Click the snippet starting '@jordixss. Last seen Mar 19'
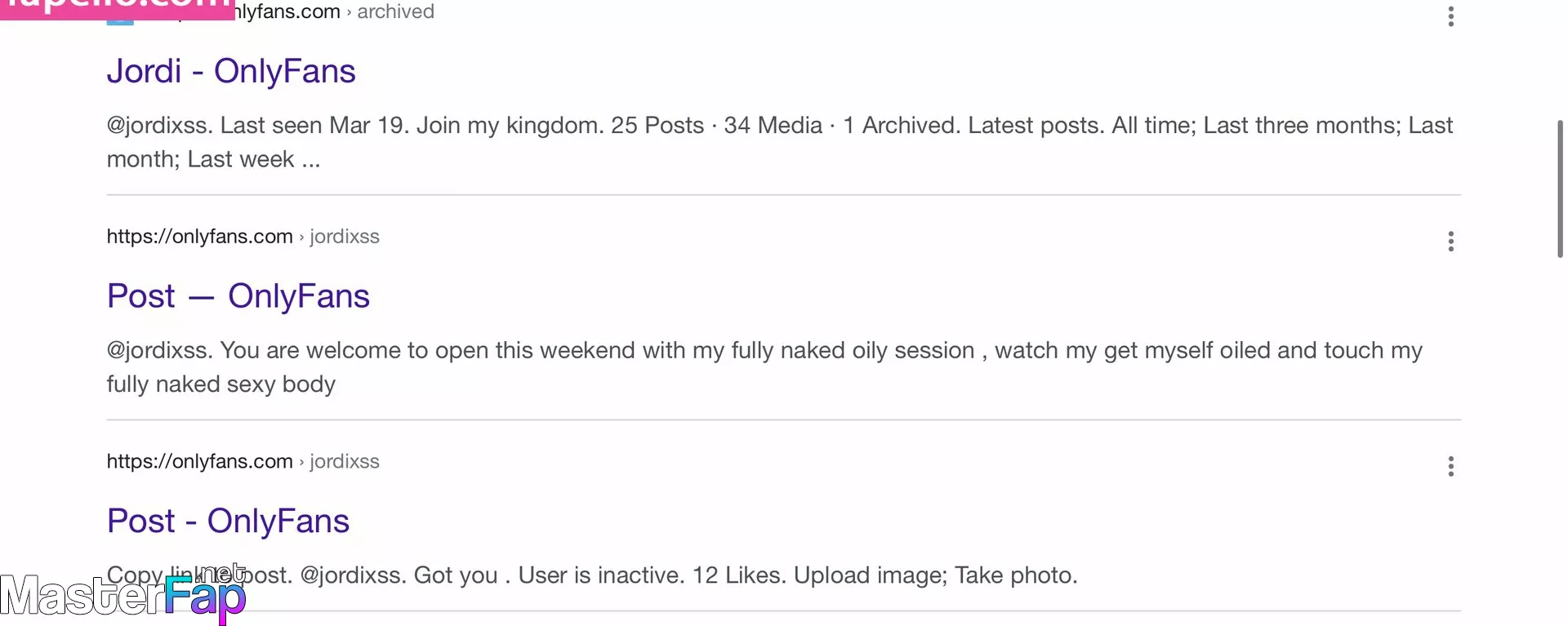Image resolution: width=1568 pixels, height=626 pixels. click(780, 142)
